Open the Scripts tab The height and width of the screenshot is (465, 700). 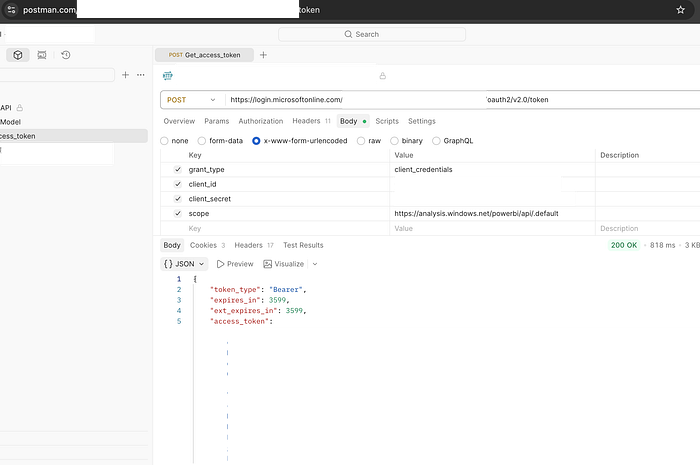(387, 121)
